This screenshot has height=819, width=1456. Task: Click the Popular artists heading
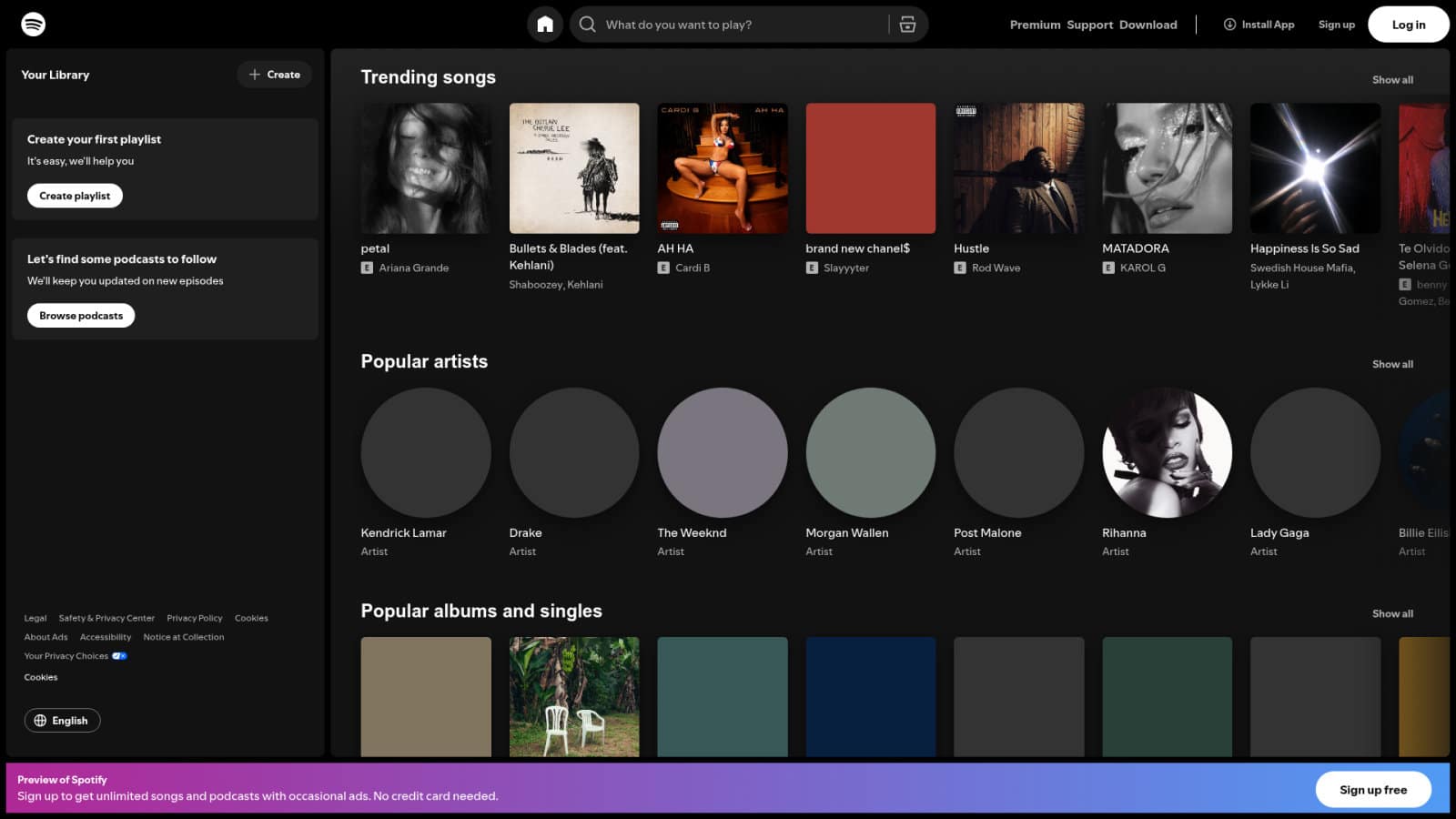424,361
